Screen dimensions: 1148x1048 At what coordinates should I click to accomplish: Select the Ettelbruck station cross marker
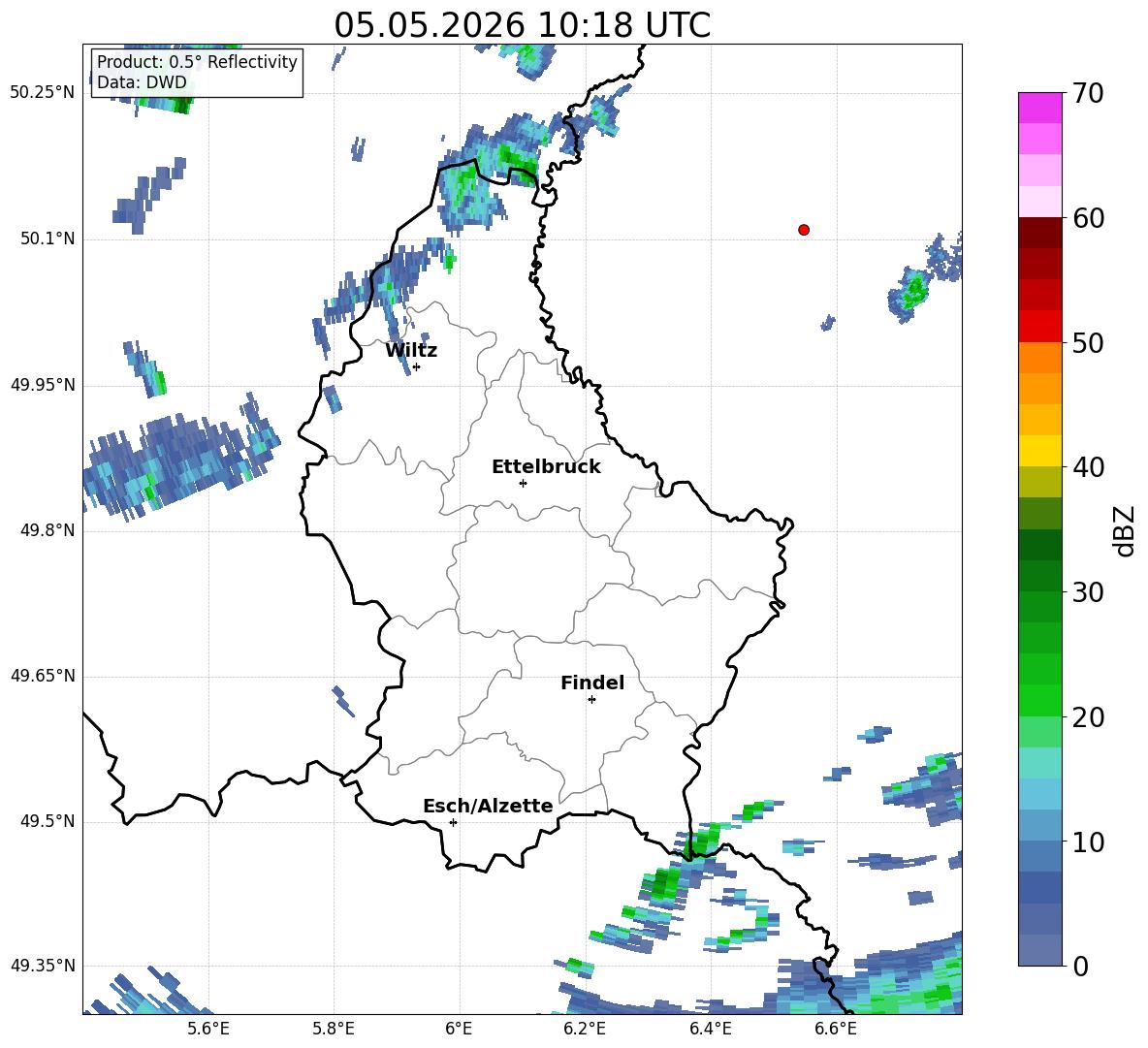coord(523,483)
